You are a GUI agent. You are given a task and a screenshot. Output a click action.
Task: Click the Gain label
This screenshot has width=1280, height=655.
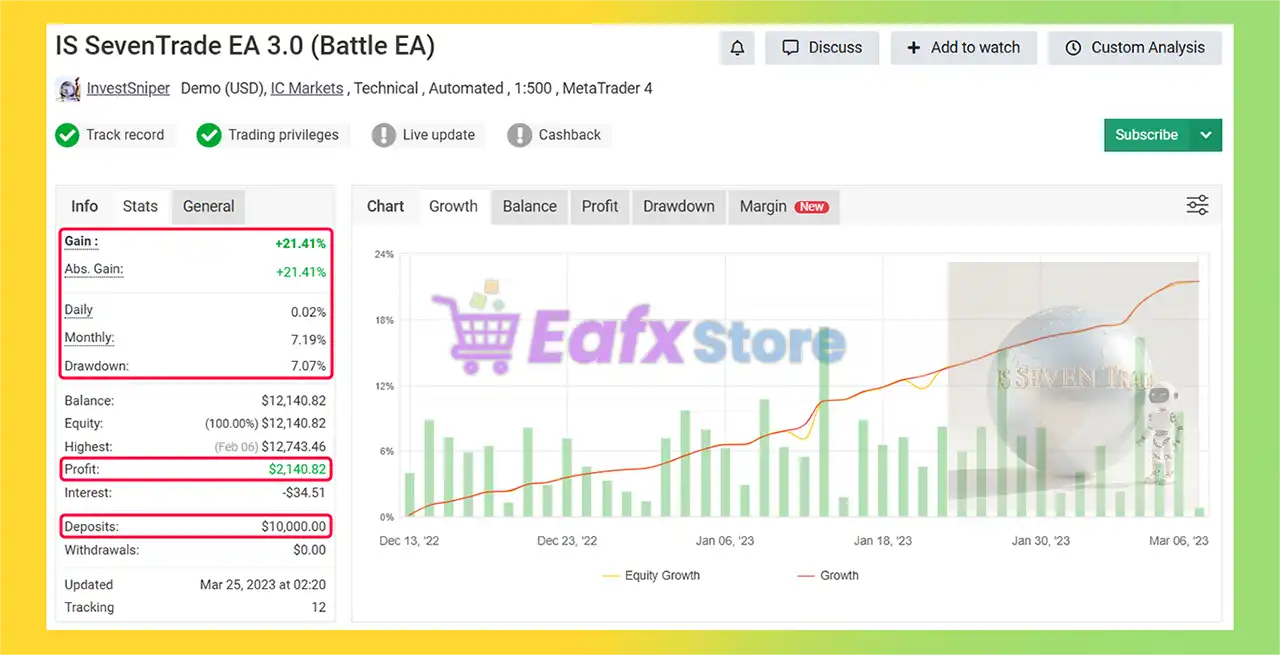[x=81, y=241]
